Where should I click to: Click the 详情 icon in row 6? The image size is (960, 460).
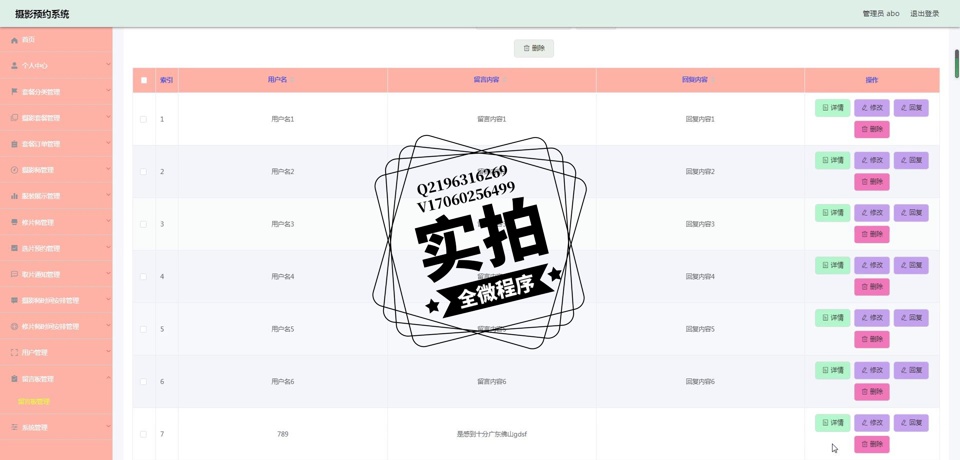[x=825, y=370]
